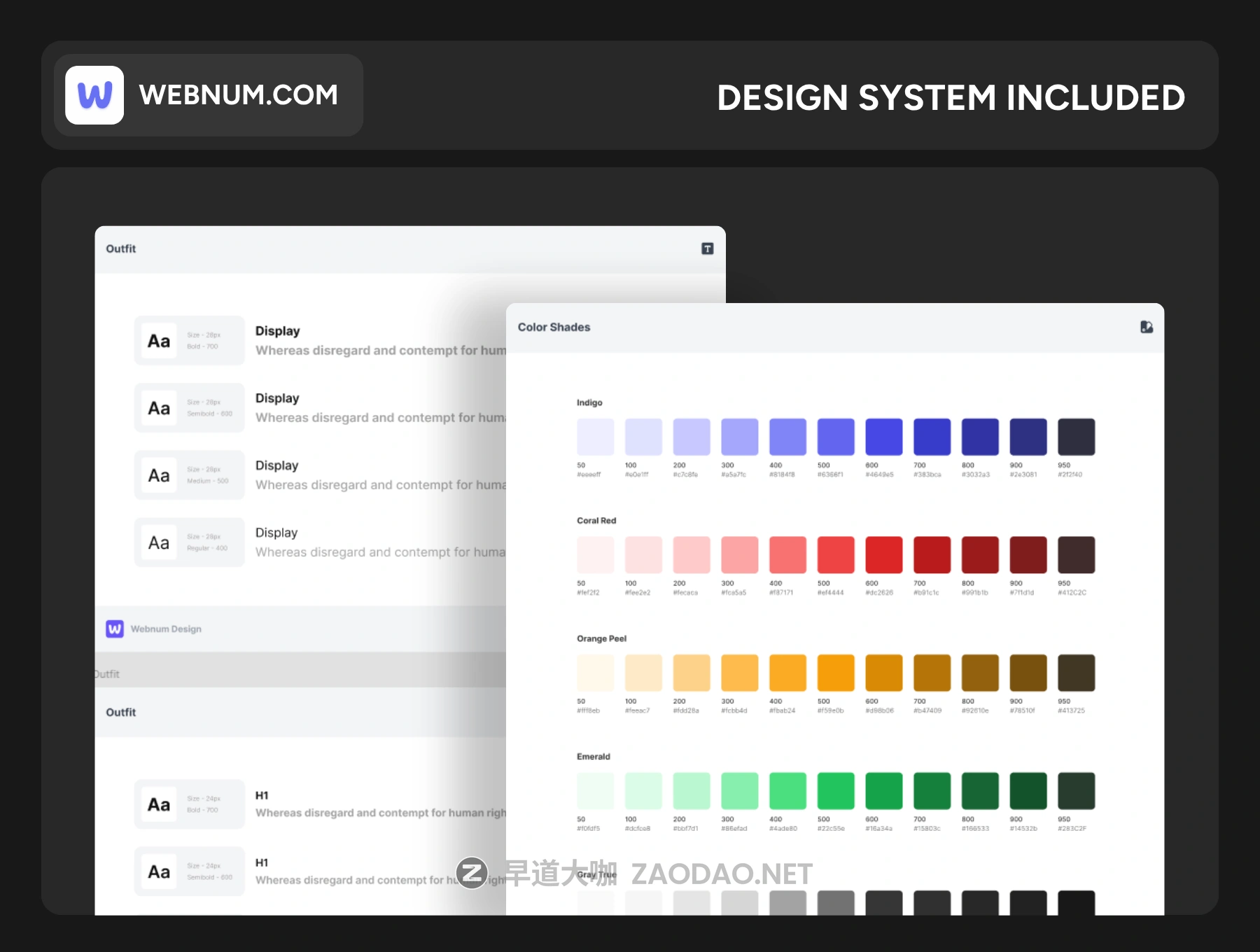The image size is (1260, 952).
Task: Click the palette icon in Color Shades header
Action: pyautogui.click(x=1146, y=327)
